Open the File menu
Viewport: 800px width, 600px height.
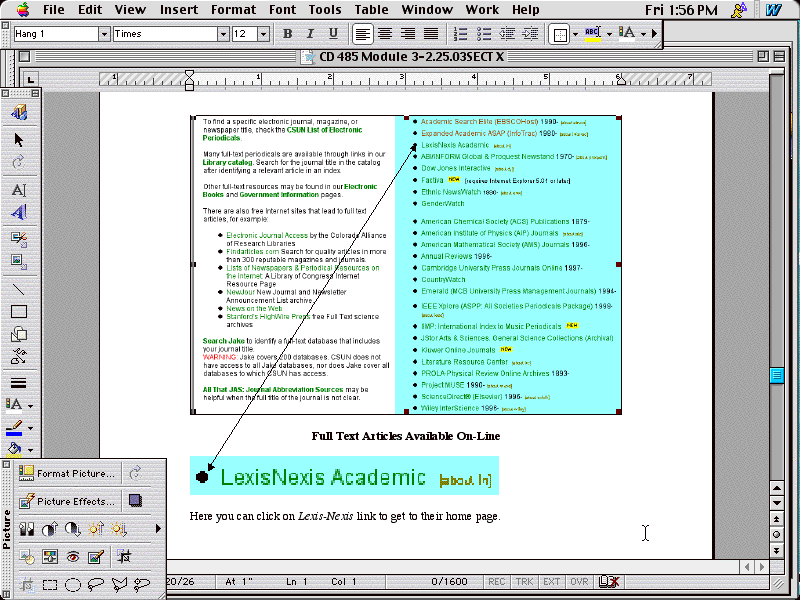tap(54, 10)
